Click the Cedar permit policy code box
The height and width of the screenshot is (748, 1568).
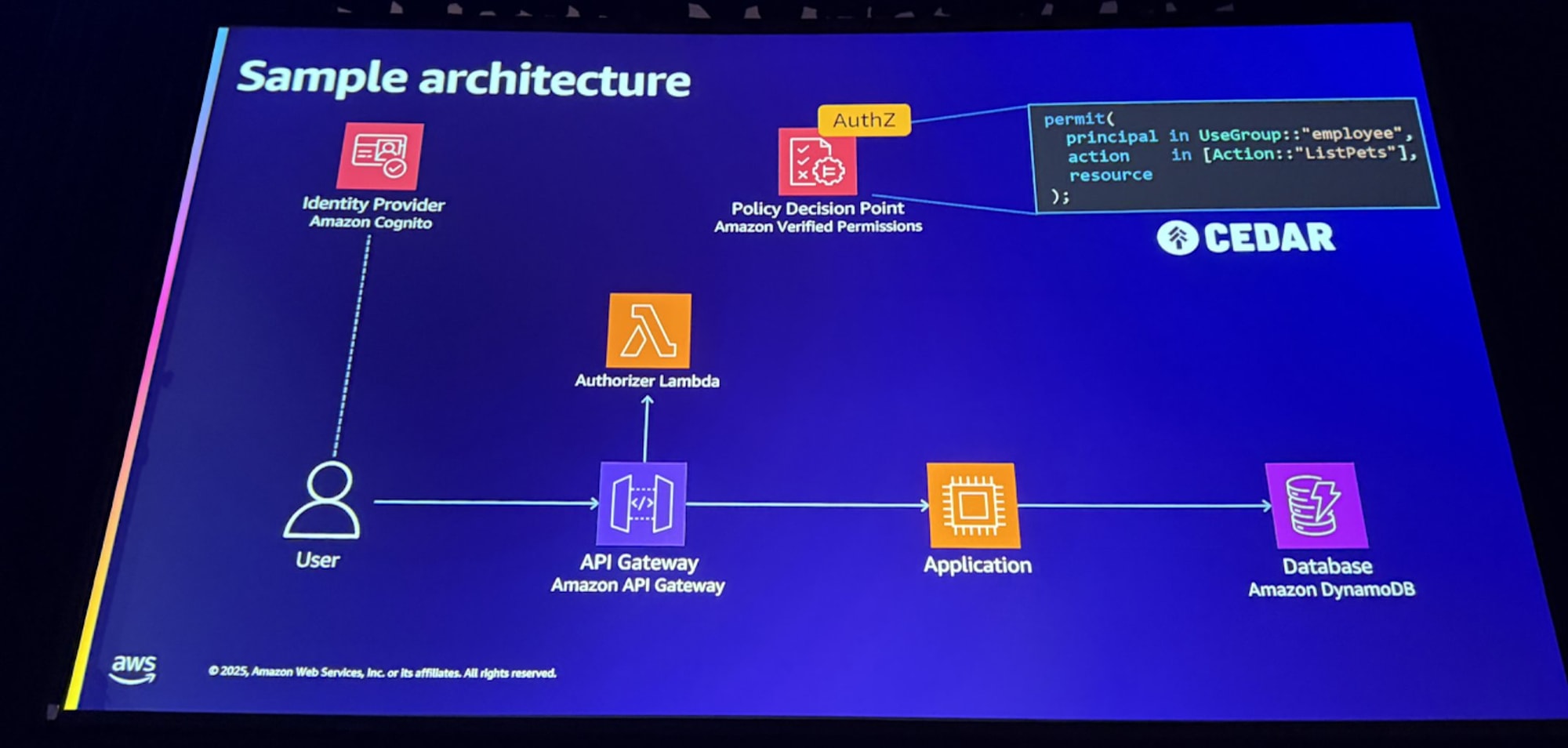coord(1232,155)
